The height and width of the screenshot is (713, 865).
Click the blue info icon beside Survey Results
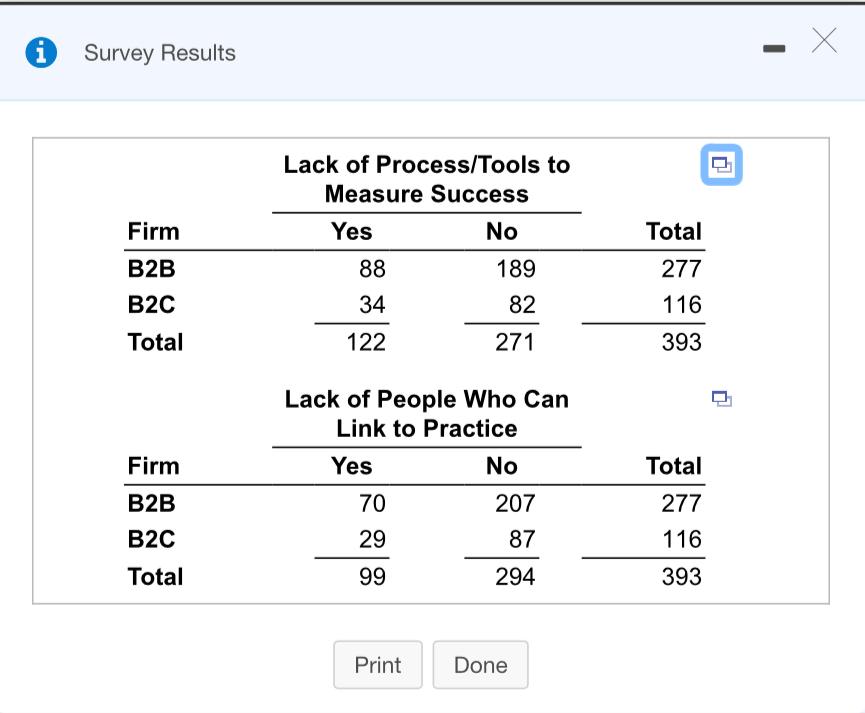(40, 53)
